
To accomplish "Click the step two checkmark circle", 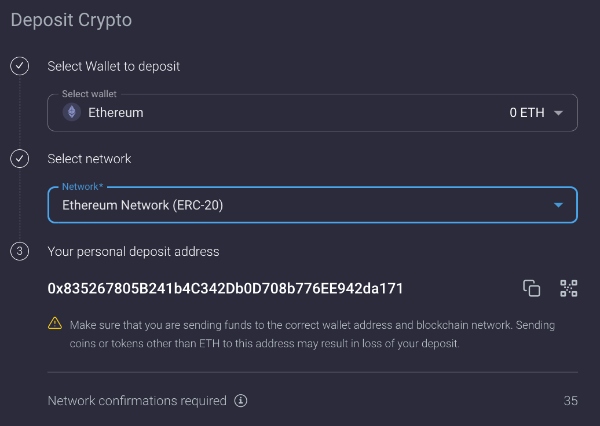I will (20, 158).
